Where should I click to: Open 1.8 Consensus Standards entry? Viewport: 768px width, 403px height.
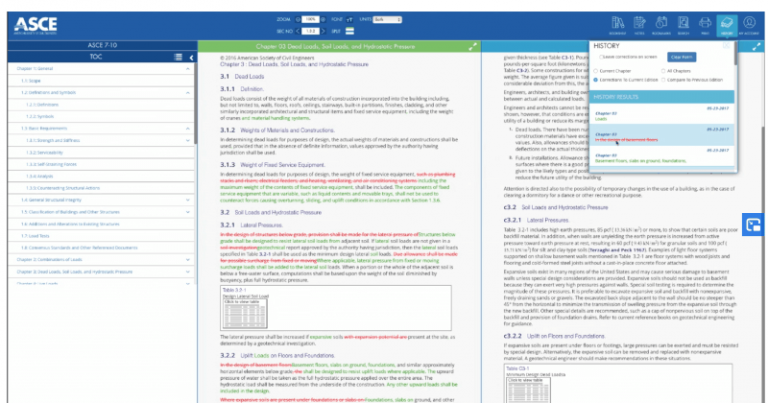79,248
